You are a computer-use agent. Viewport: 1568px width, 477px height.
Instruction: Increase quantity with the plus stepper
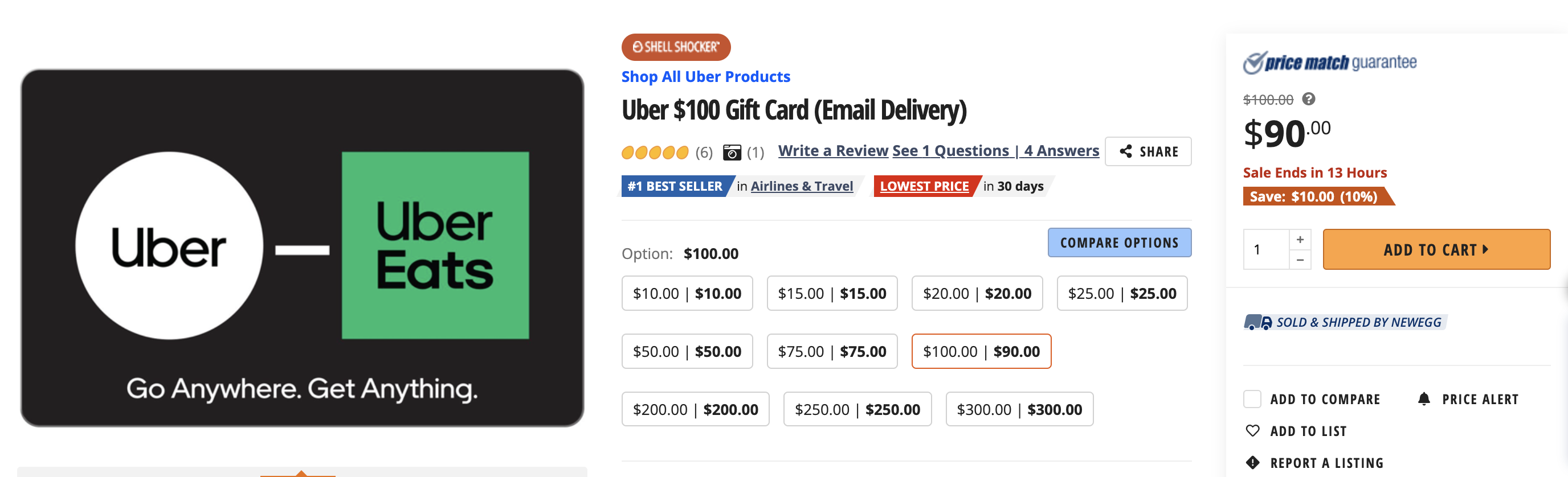[1300, 238]
